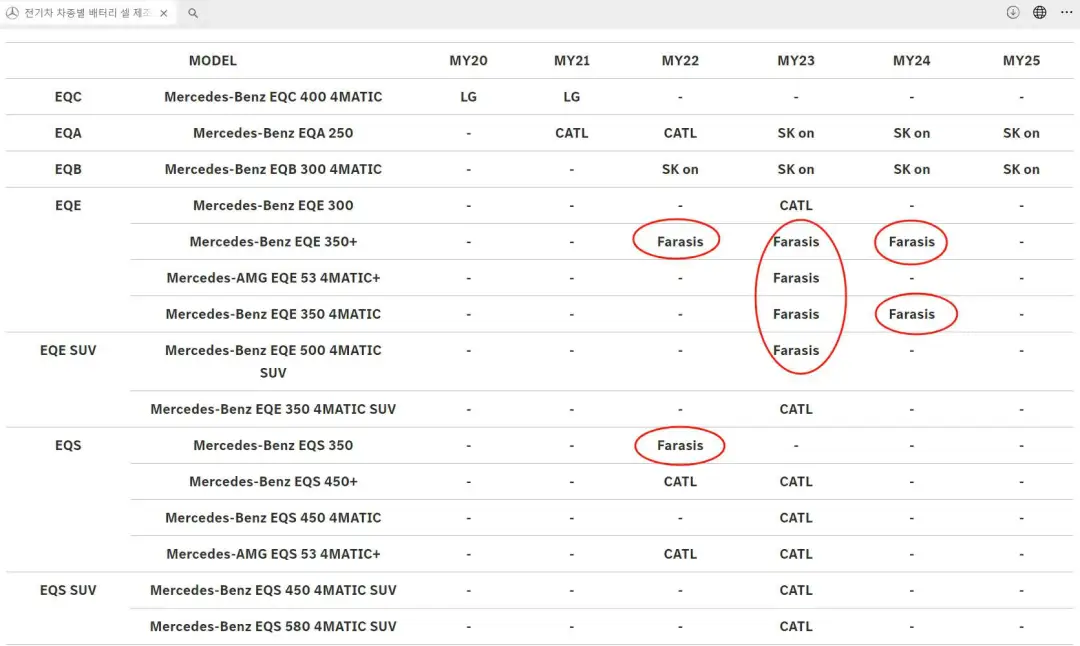1080x646 pixels.
Task: Click SK on cell in EQA 250 MY23
Action: click(x=796, y=133)
